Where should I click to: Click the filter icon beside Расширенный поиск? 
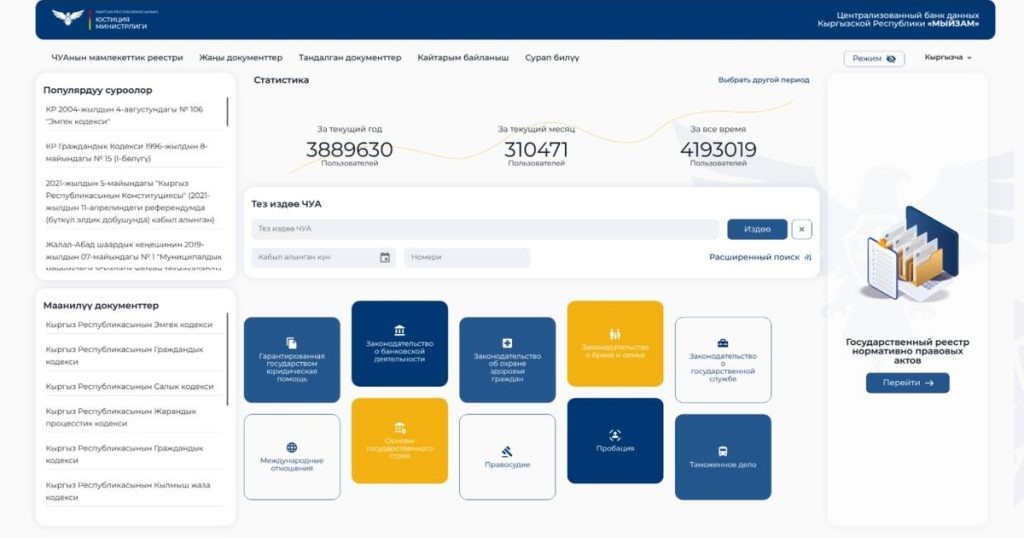pos(808,257)
